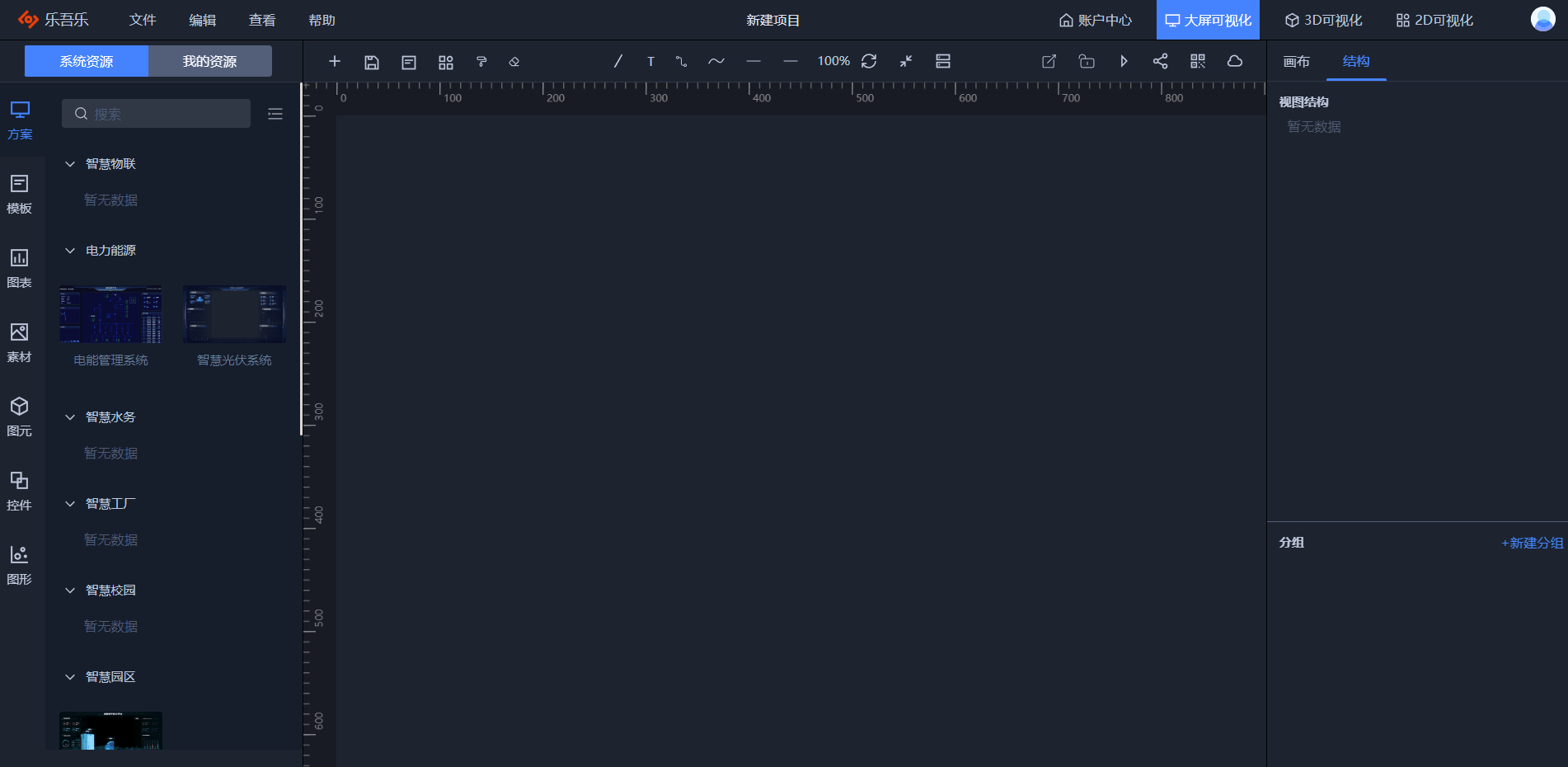The image size is (1568, 767).
Task: Click the QR code icon
Action: [x=1198, y=61]
